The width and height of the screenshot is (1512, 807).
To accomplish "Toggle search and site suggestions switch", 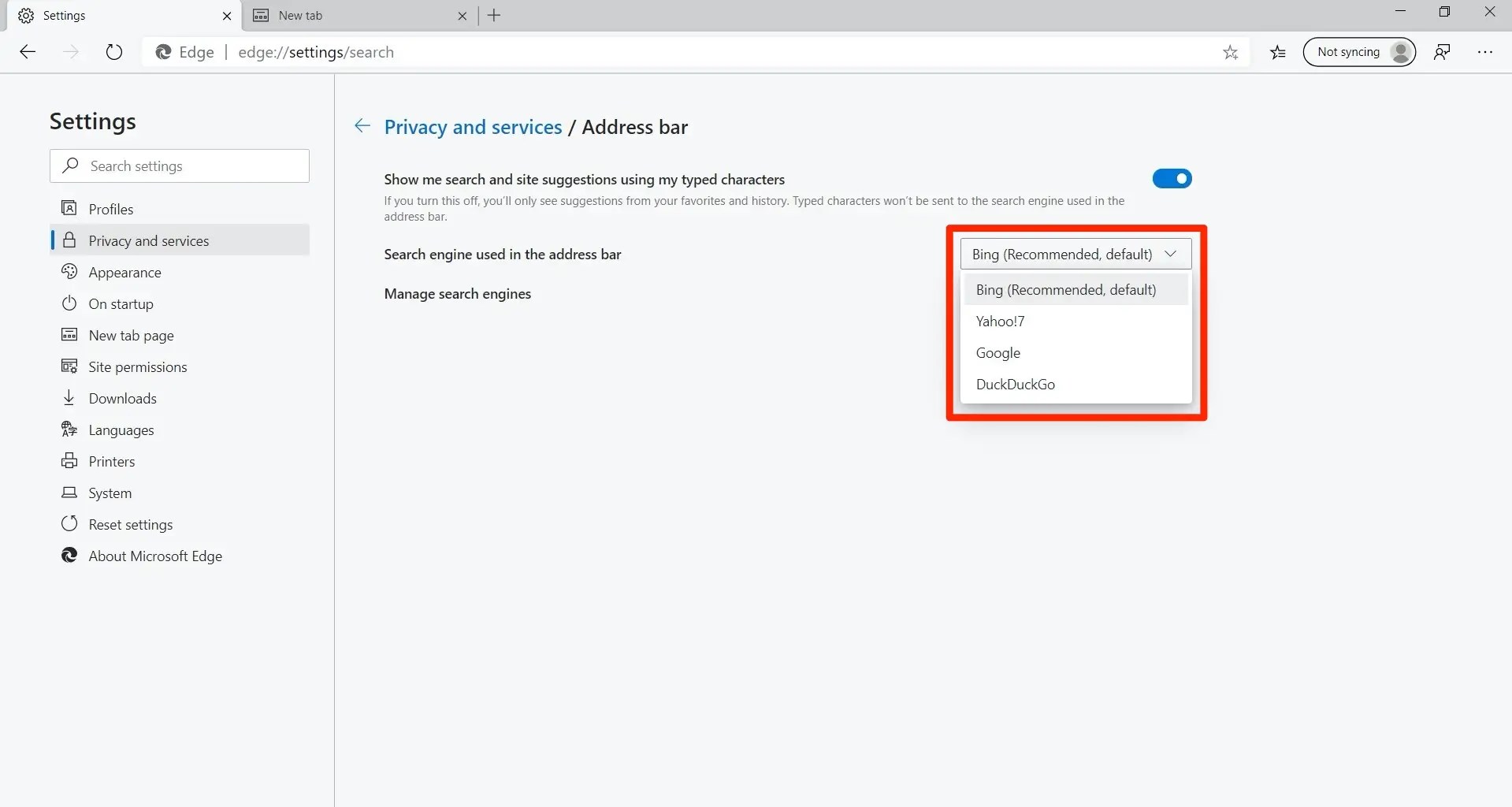I will click(x=1172, y=179).
